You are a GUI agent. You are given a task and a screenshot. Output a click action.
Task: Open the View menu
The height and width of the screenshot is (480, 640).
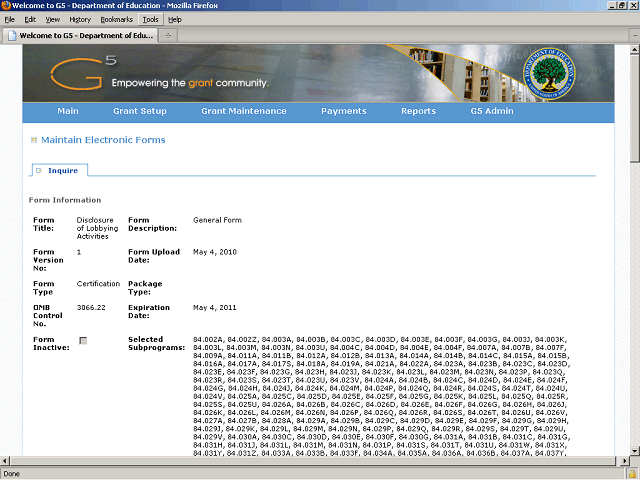pyautogui.click(x=53, y=20)
